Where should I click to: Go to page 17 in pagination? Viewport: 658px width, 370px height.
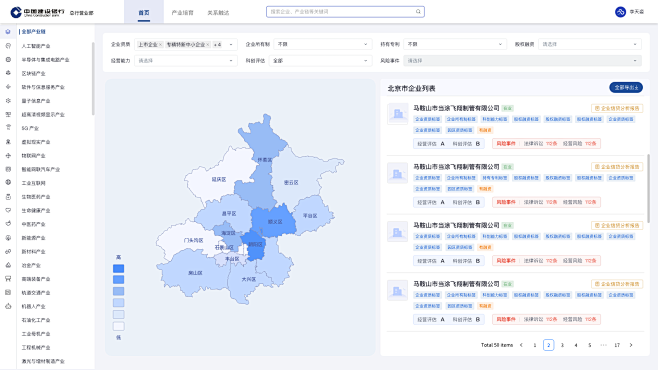point(617,345)
